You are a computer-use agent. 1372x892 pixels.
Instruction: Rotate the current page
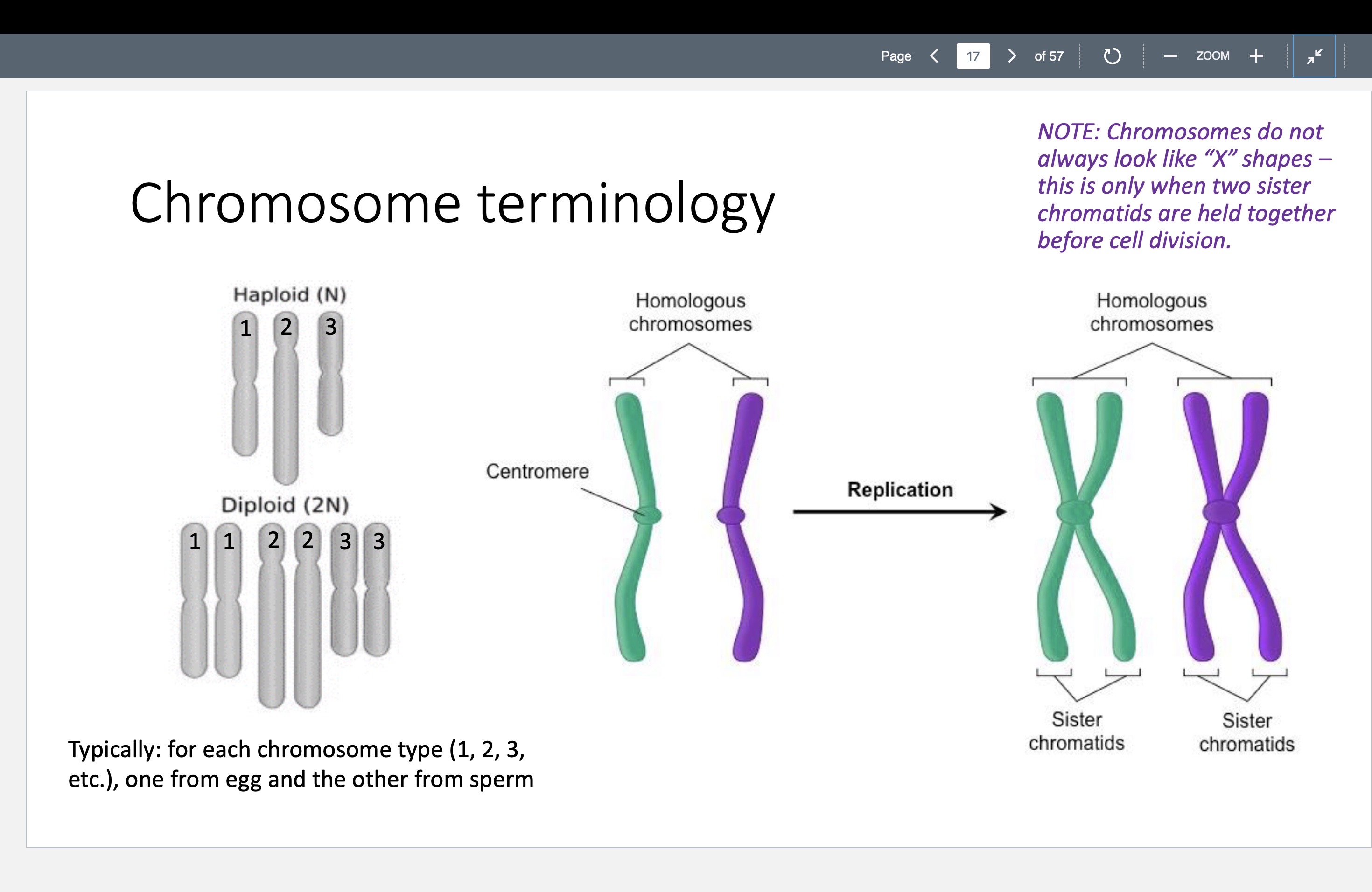tap(1113, 56)
